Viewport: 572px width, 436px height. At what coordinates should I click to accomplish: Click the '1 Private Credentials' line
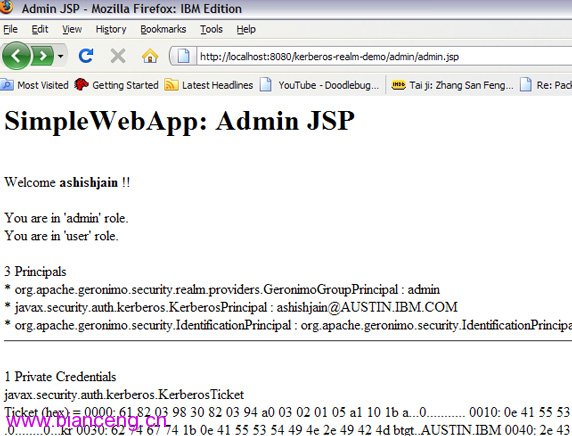[60, 377]
